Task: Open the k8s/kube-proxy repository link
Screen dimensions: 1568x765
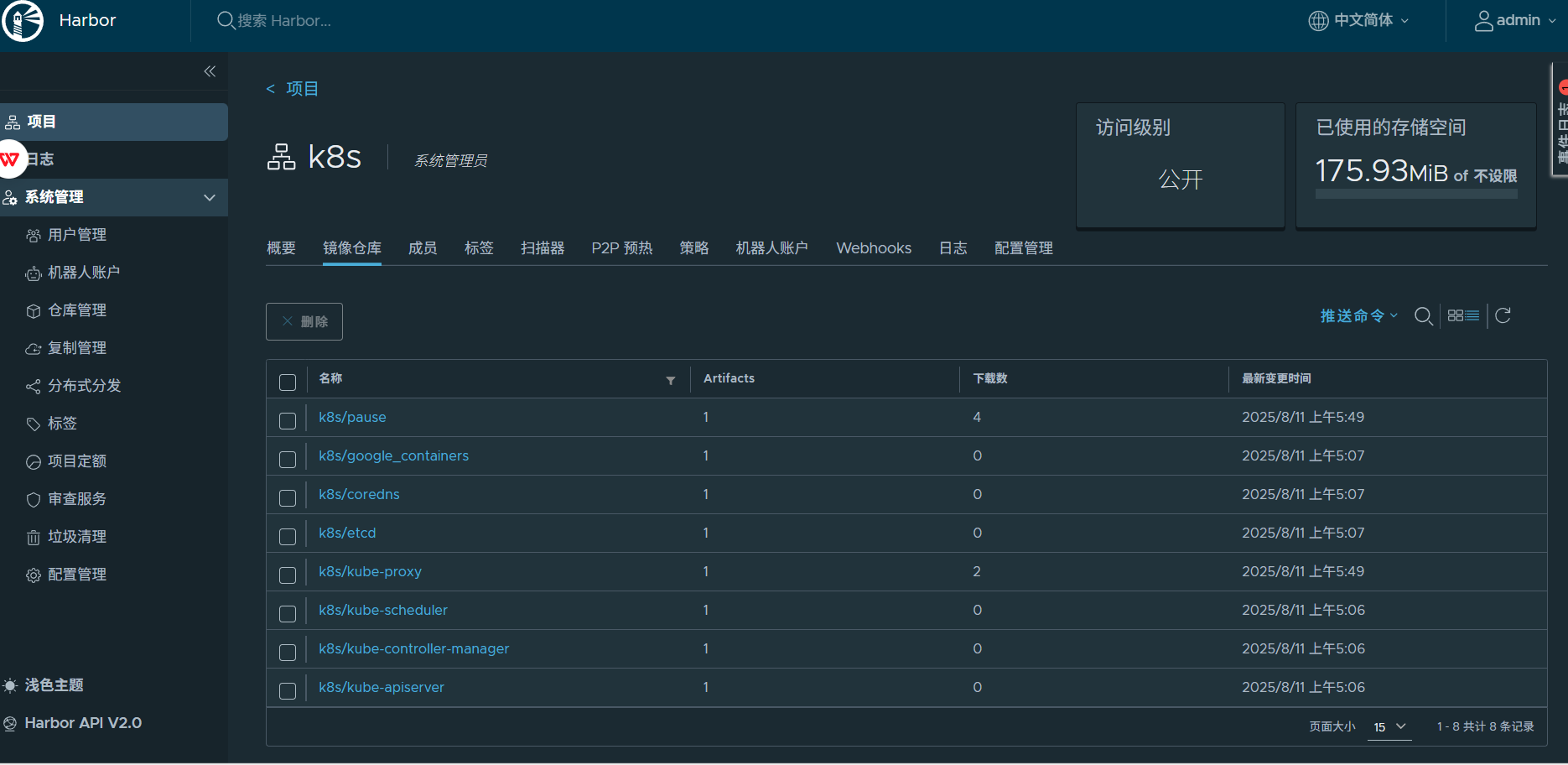Action: tap(370, 572)
